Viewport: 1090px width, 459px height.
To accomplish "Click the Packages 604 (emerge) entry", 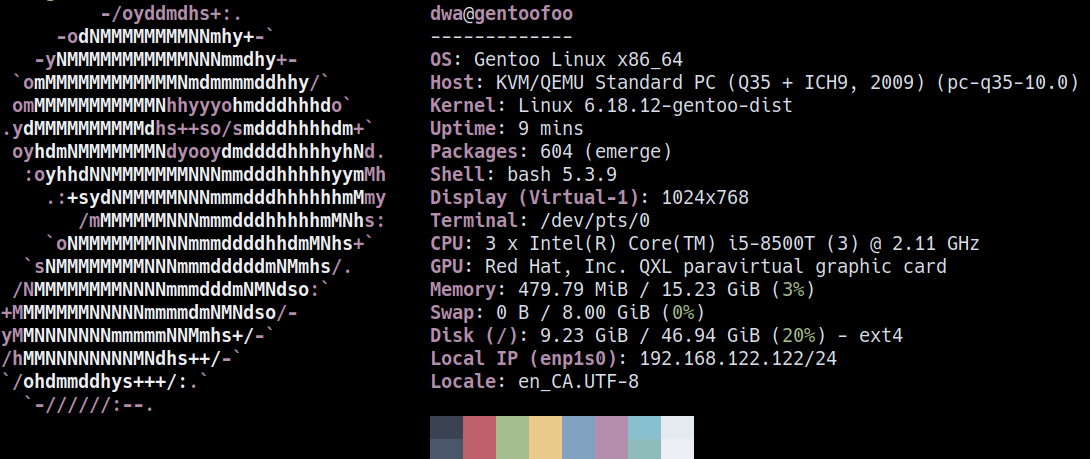I will [x=550, y=151].
